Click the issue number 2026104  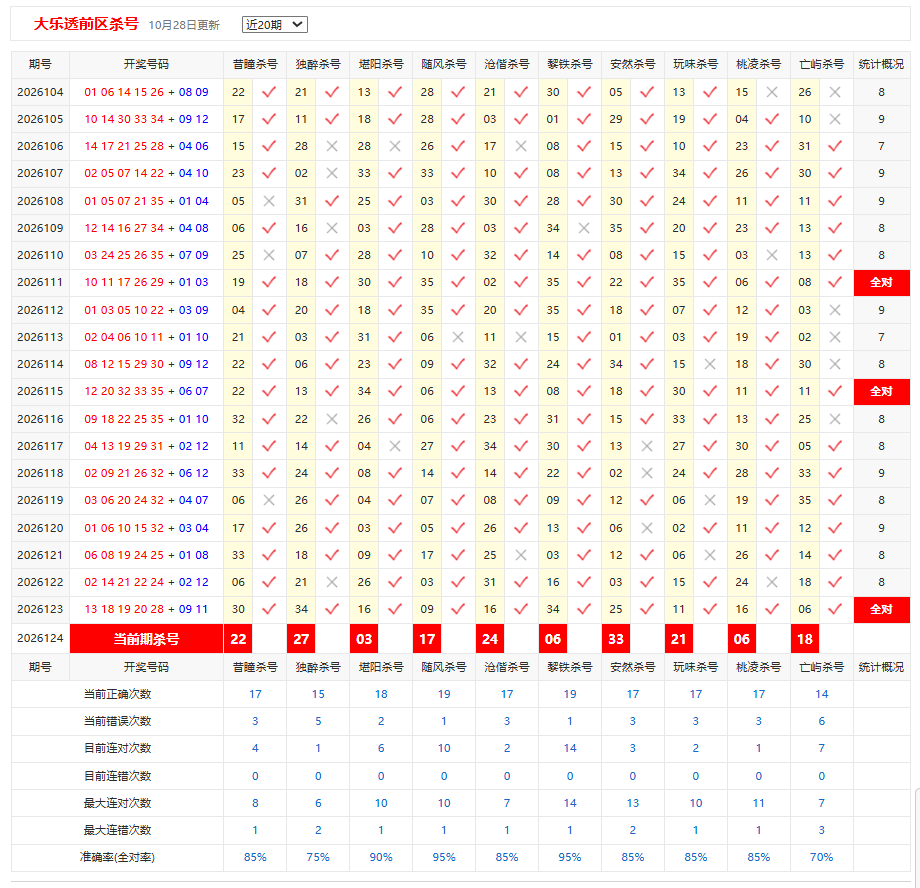tap(40, 92)
